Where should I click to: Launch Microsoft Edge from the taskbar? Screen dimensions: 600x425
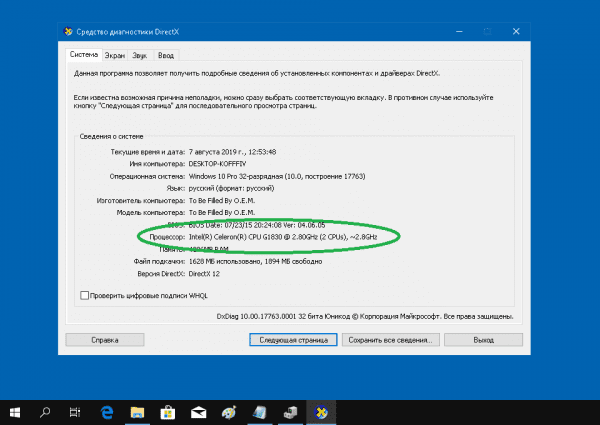[x=107, y=412]
